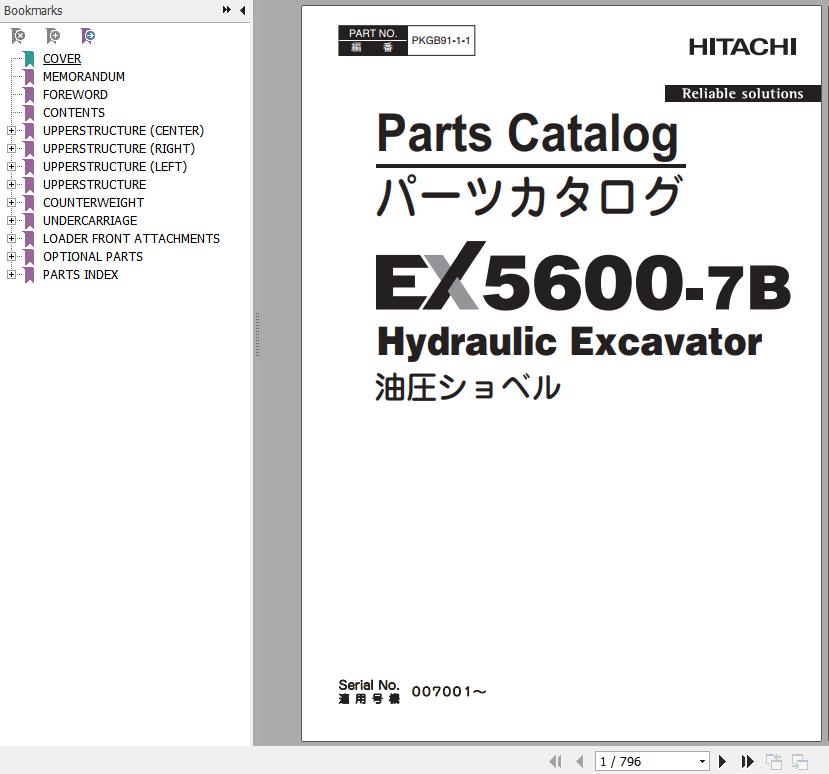Expand UPPERSTRUCTURE (LEFT) bookmark
The height and width of the screenshot is (774, 829).
pos(11,167)
